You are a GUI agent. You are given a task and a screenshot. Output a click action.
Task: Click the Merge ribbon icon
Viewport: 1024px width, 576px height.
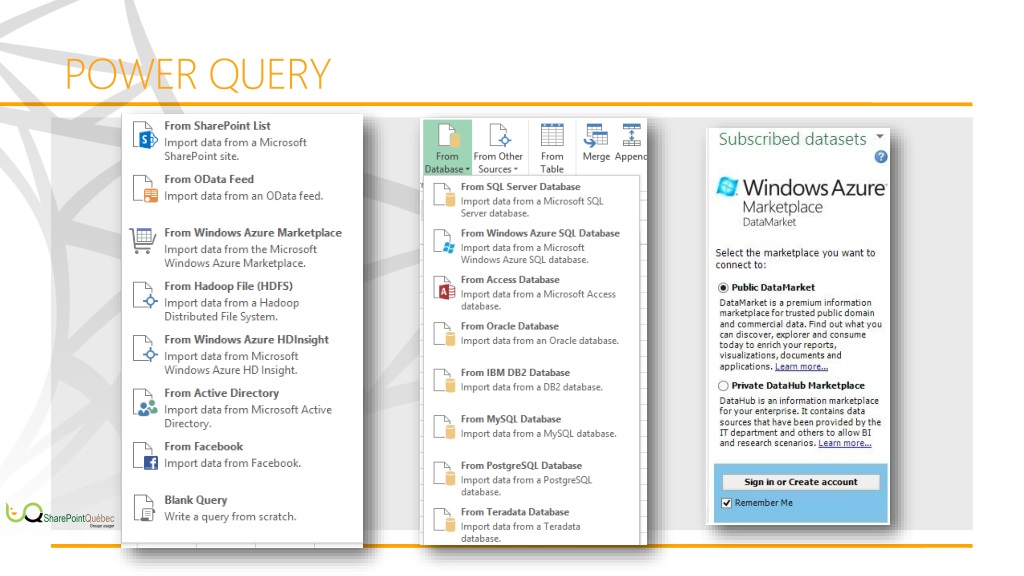(x=596, y=136)
